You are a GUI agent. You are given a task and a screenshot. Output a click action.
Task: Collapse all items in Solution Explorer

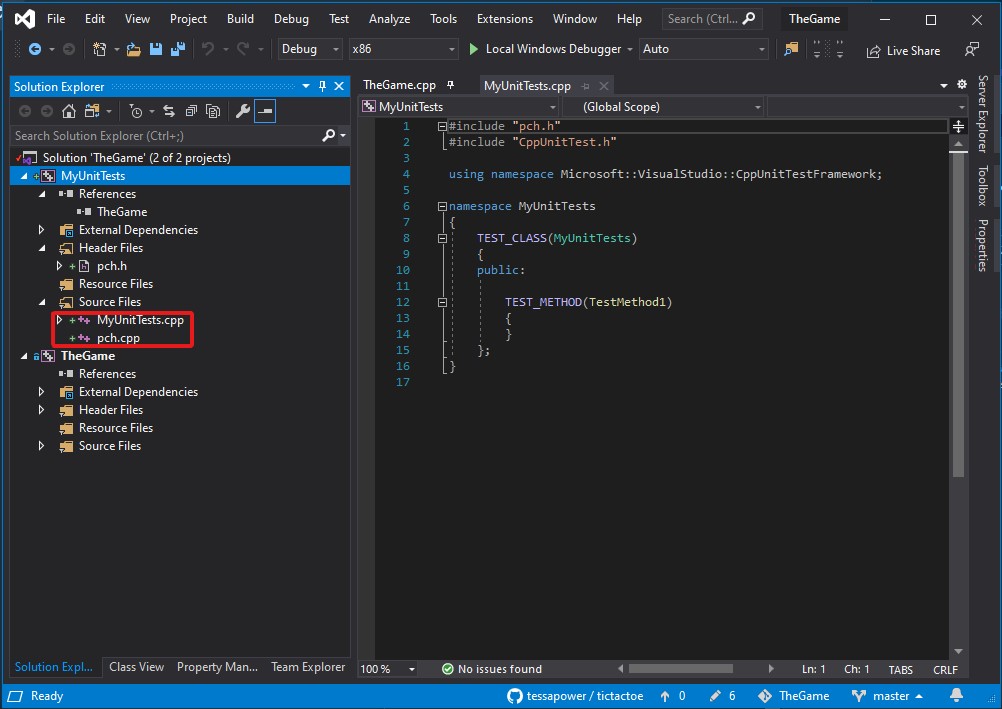(x=192, y=111)
